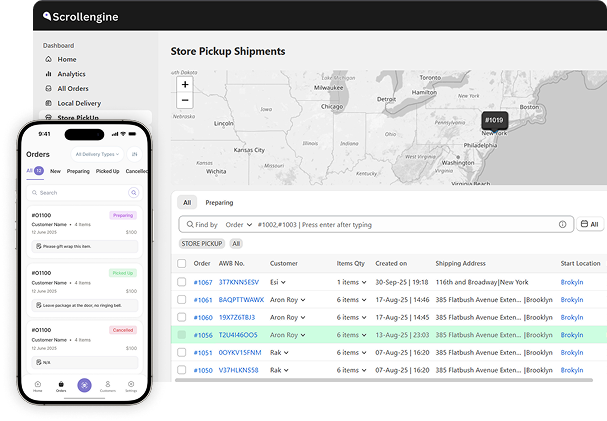Click the STORE PICKUP filter chip
The height and width of the screenshot is (421, 607).
(202, 243)
